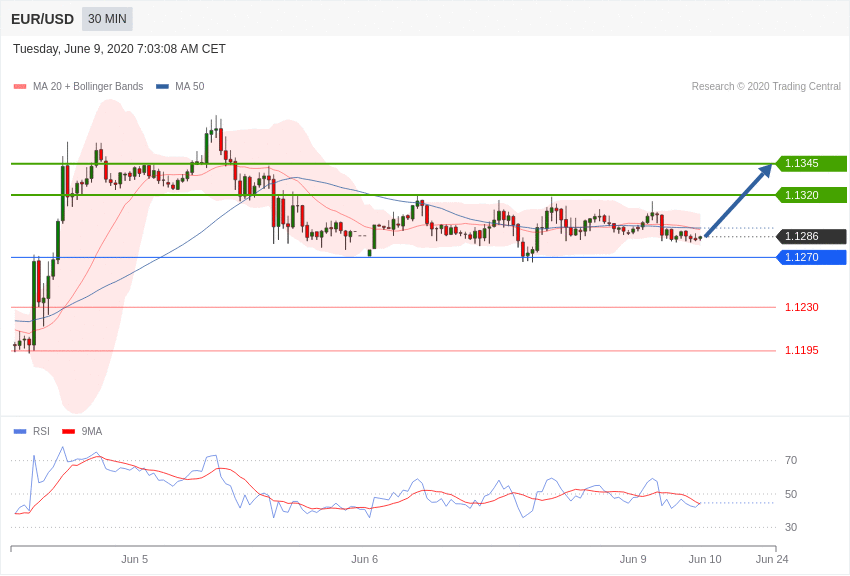
Task: Click the Jun 24 date axis label
Action: (x=772, y=559)
